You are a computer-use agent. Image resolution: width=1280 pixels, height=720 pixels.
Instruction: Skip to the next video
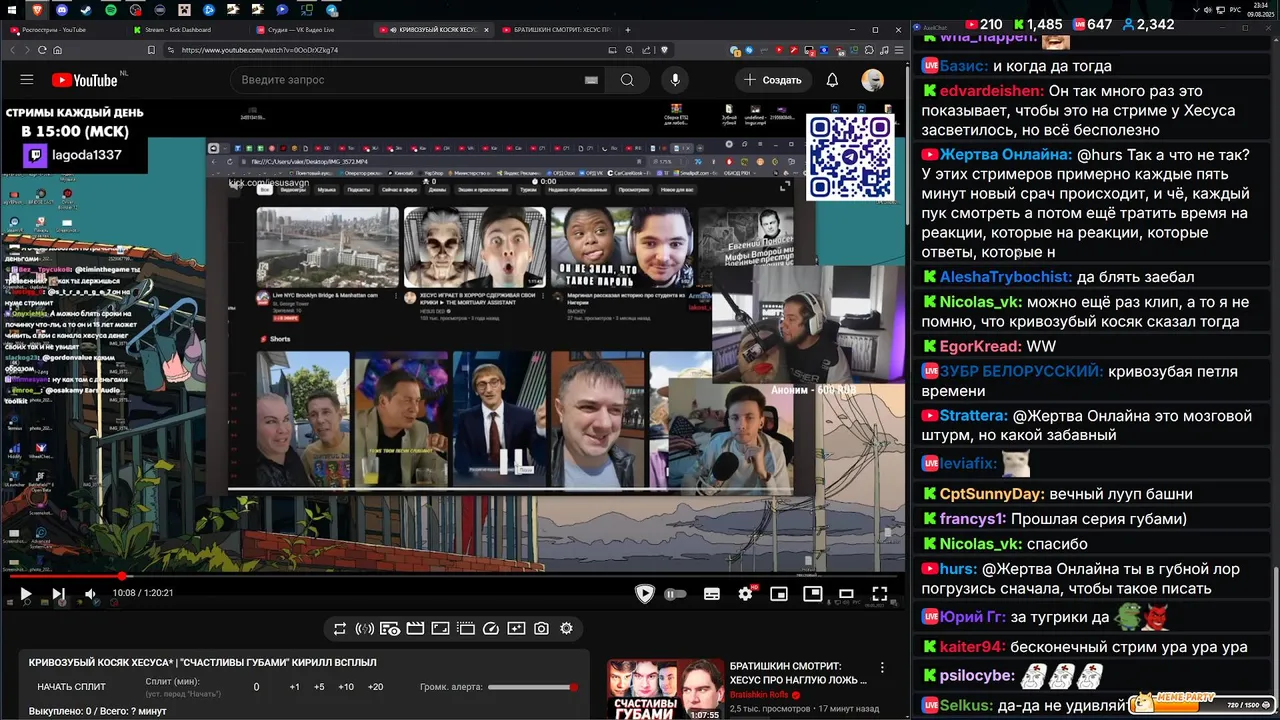58,594
